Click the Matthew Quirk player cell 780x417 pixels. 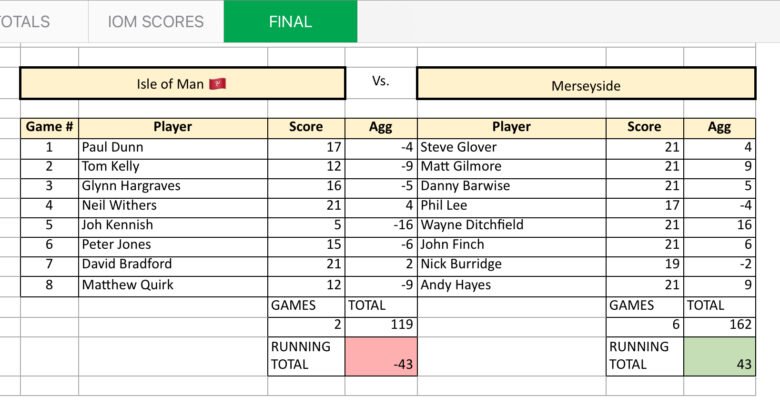(x=173, y=286)
